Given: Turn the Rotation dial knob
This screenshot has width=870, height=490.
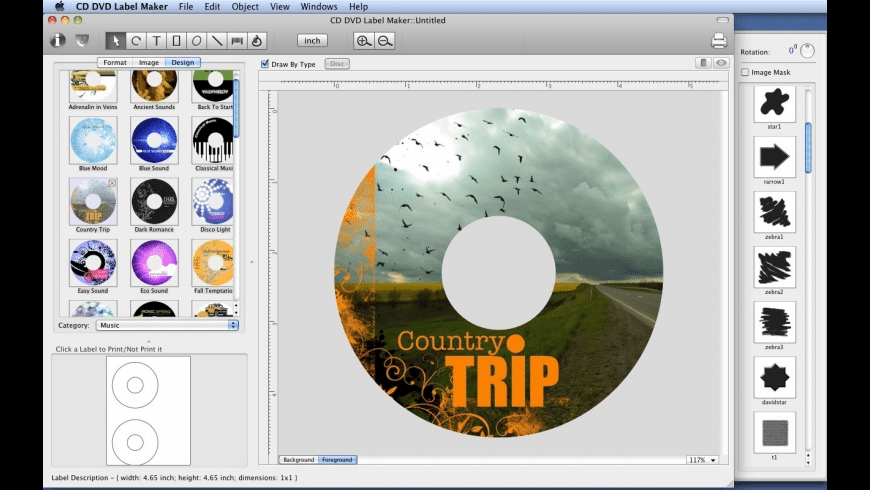Looking at the screenshot, I should coord(808,51).
